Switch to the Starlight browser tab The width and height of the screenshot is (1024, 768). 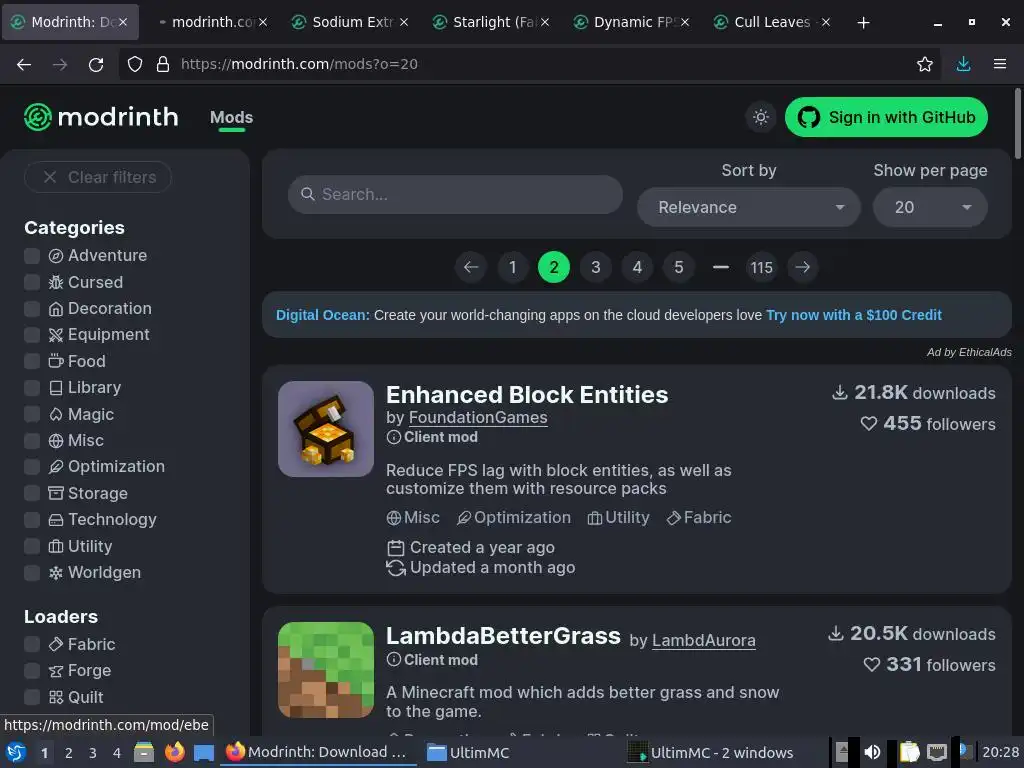490,22
